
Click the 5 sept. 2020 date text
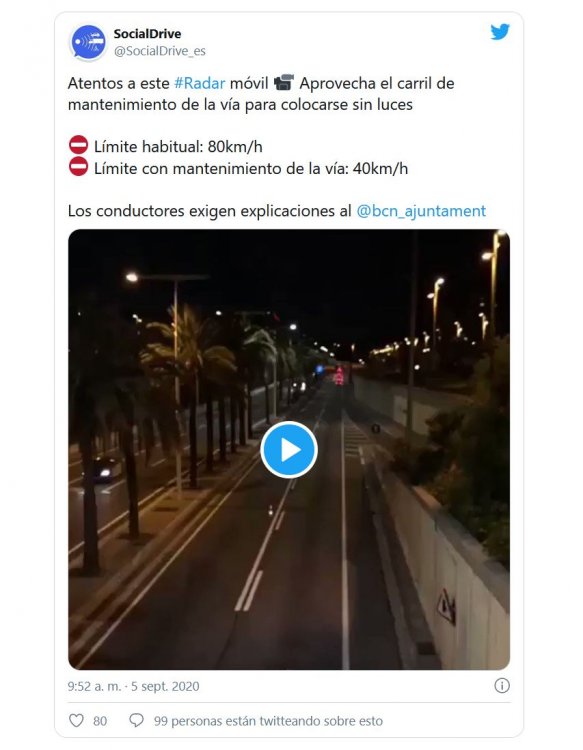pyautogui.click(x=165, y=686)
